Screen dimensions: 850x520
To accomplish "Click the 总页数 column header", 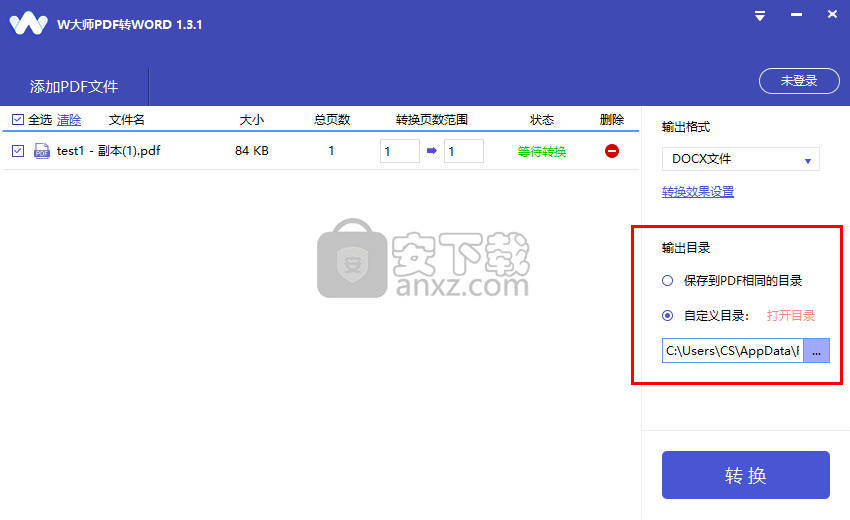I will pos(332,120).
